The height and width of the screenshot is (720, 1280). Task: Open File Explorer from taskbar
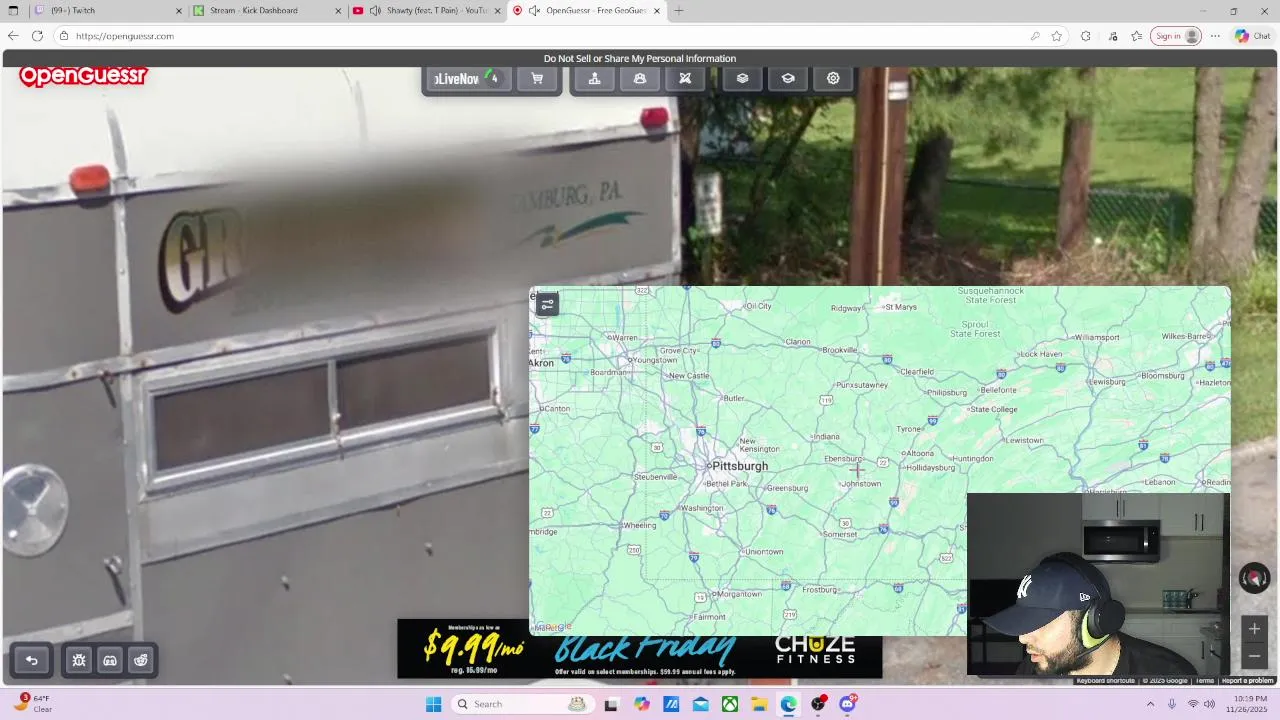pos(759,704)
